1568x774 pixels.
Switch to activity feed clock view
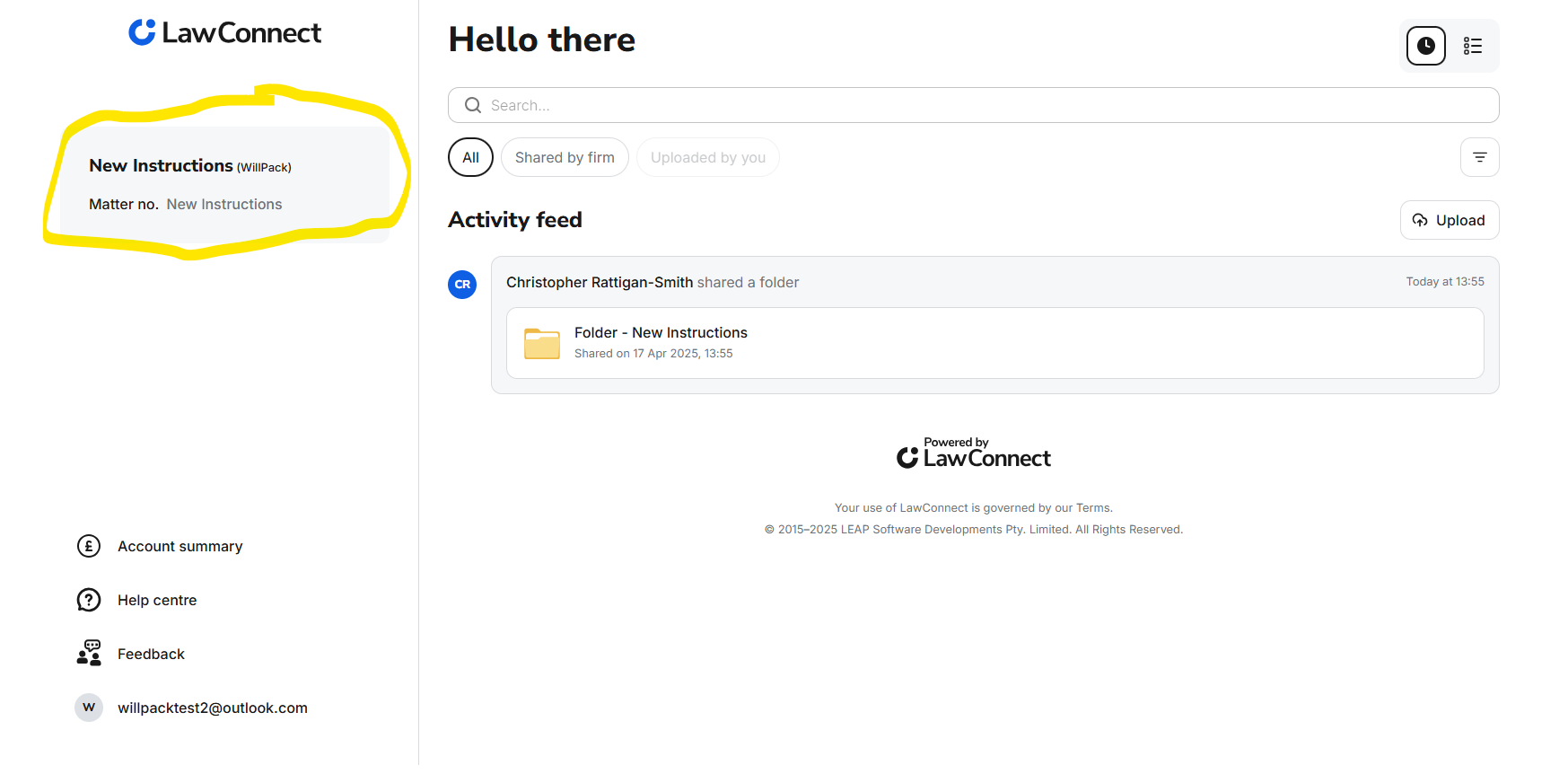pos(1425,46)
